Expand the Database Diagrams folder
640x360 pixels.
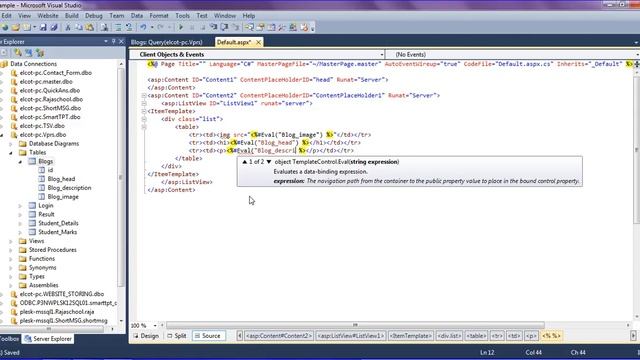coord(11,144)
